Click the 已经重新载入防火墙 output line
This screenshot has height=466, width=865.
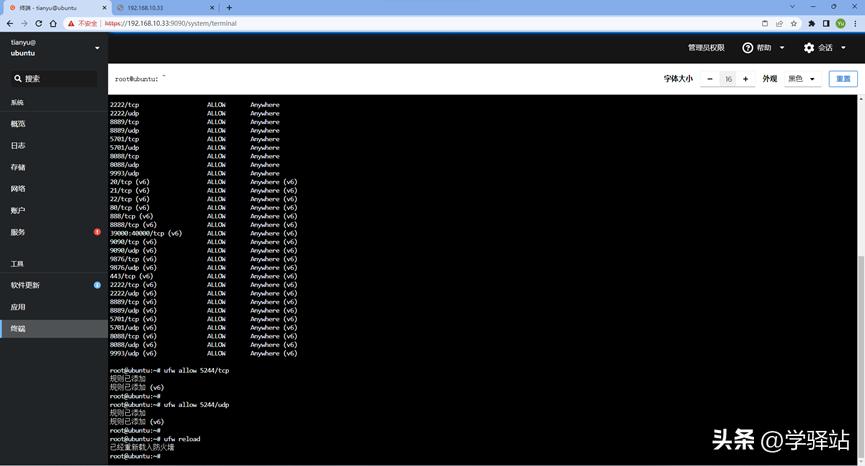pyautogui.click(x=142, y=447)
